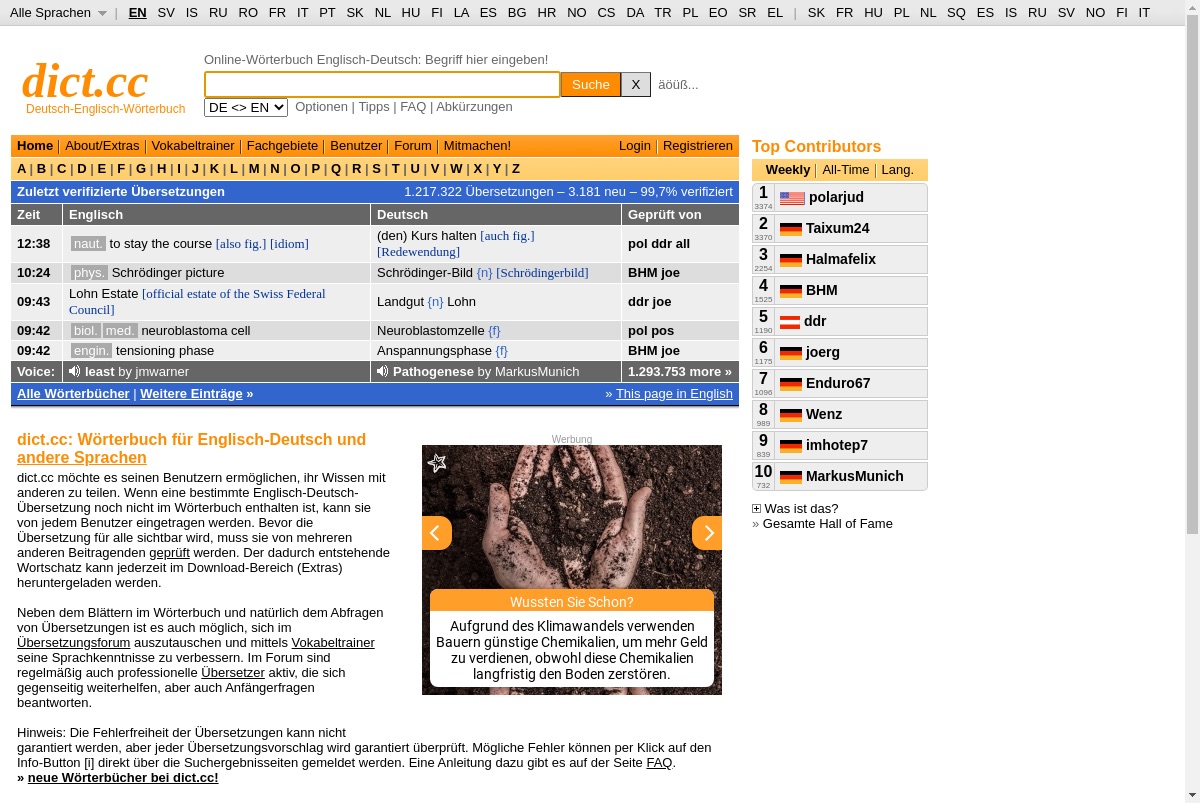Screen dimensions: 1200x803
Task: Click the German flag next to Taixum24
Action: coord(791,229)
